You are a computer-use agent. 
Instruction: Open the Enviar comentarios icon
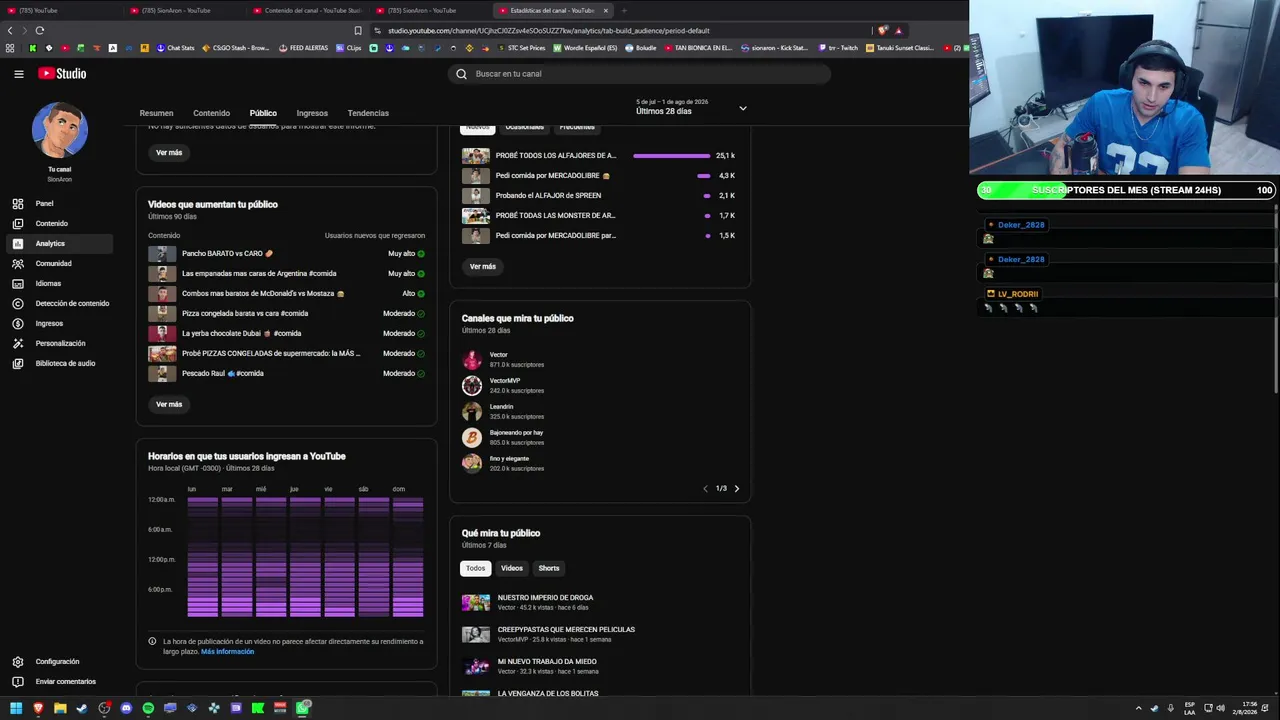[x=17, y=682]
